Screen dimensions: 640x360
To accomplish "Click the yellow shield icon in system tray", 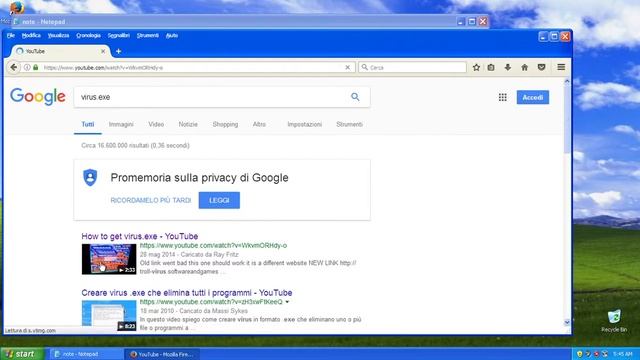I will point(579,354).
